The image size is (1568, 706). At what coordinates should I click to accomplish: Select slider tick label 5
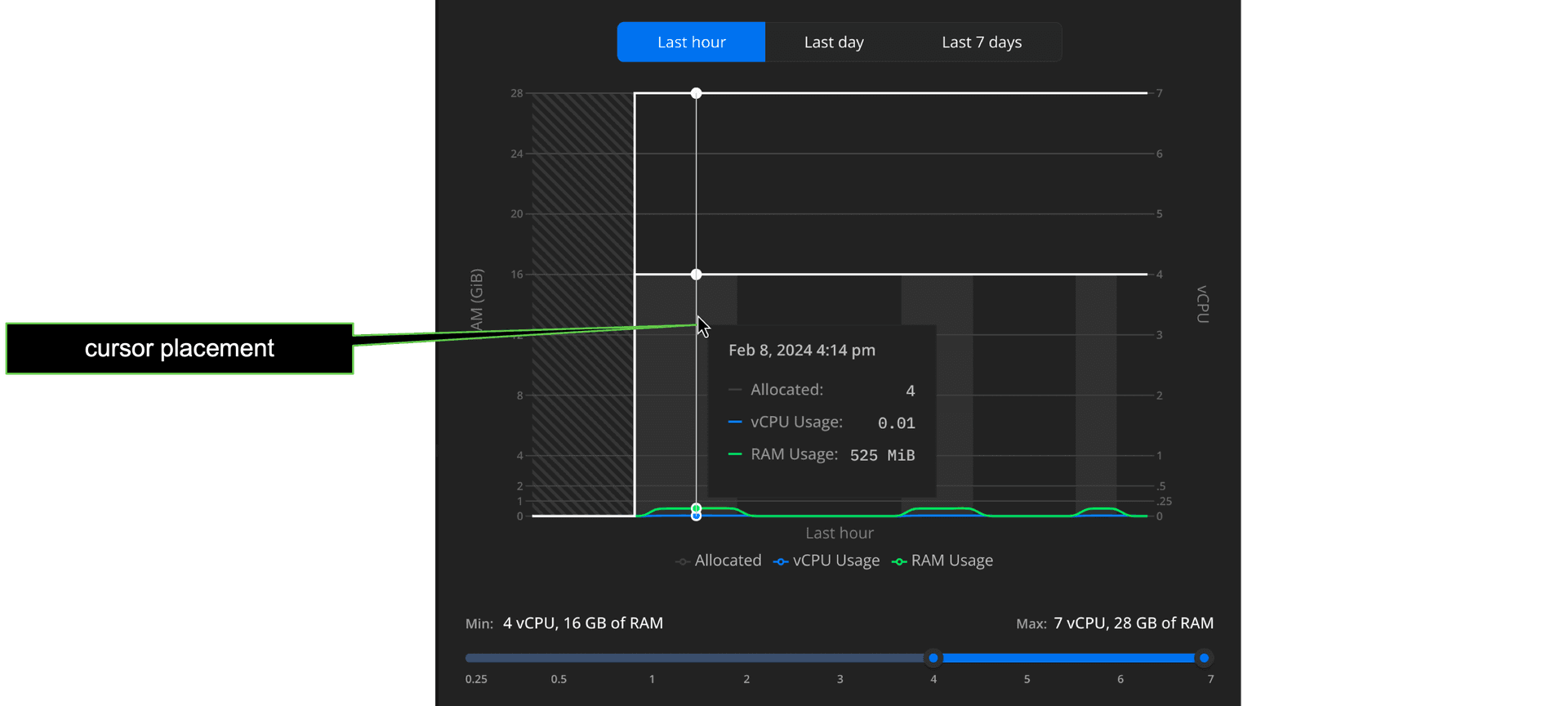[x=1027, y=679]
